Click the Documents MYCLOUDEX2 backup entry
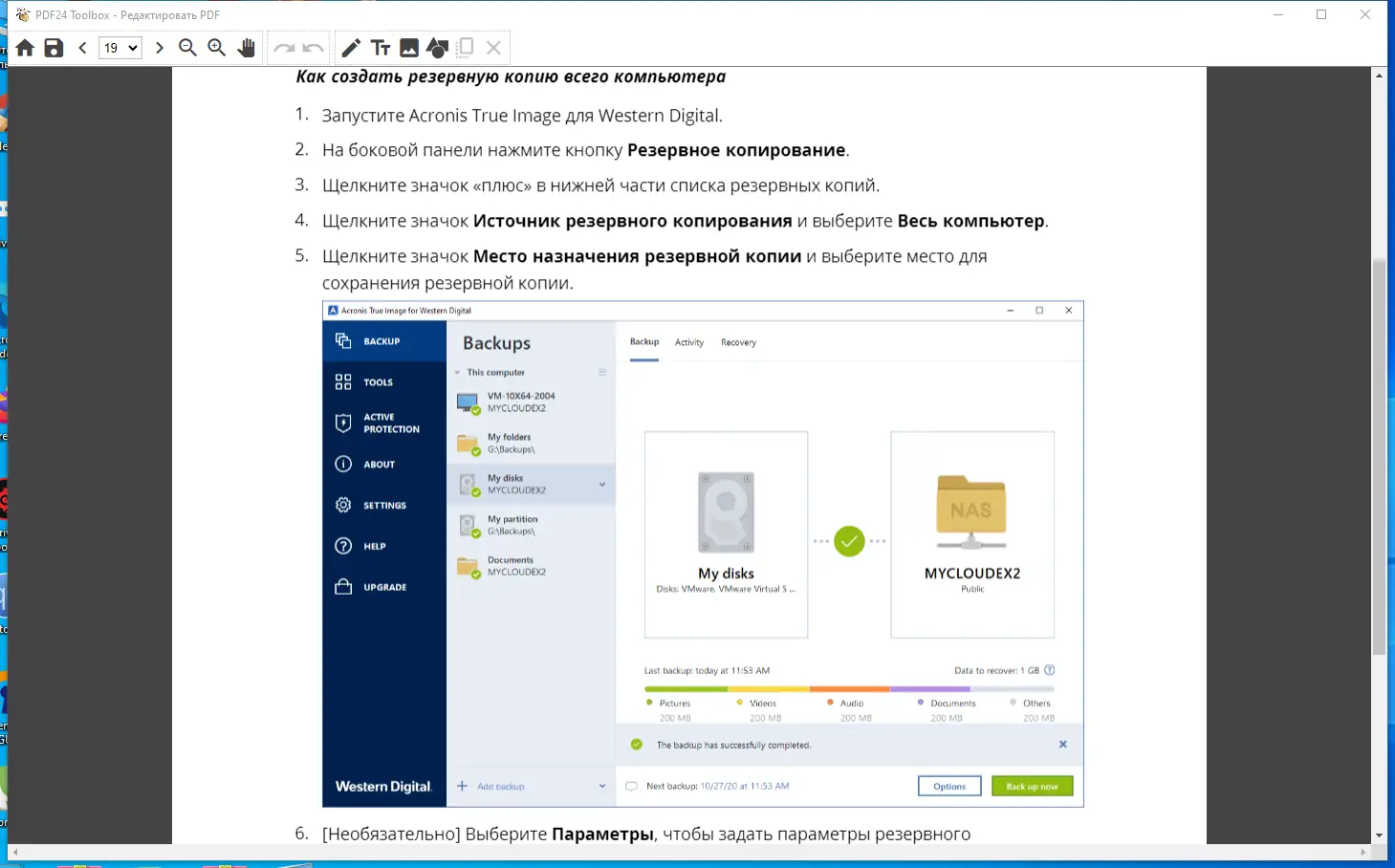Screen dimensions: 1395x868 (x=531, y=567)
